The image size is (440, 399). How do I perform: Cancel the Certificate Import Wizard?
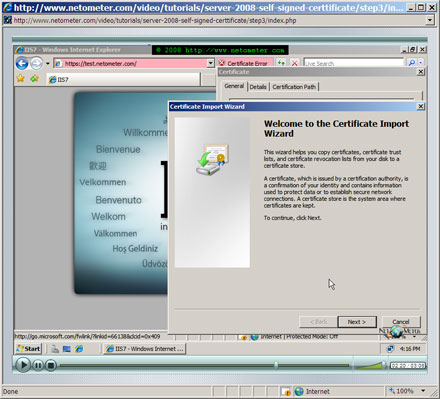401,322
